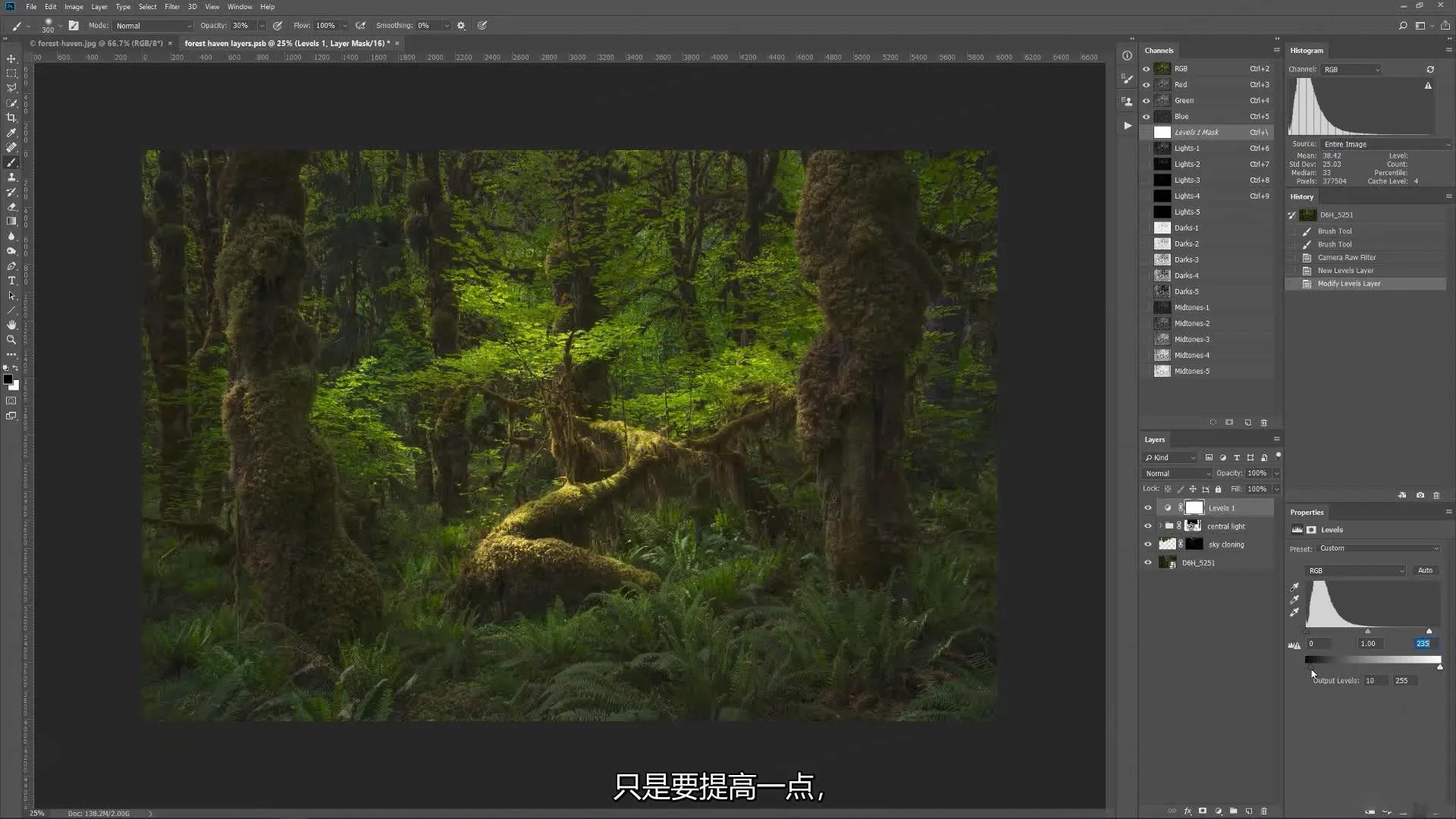Toggle visibility of sky cloning layer

tap(1148, 544)
